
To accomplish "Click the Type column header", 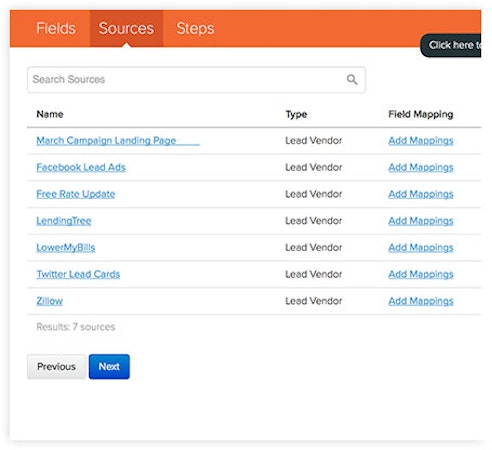I will coord(296,114).
